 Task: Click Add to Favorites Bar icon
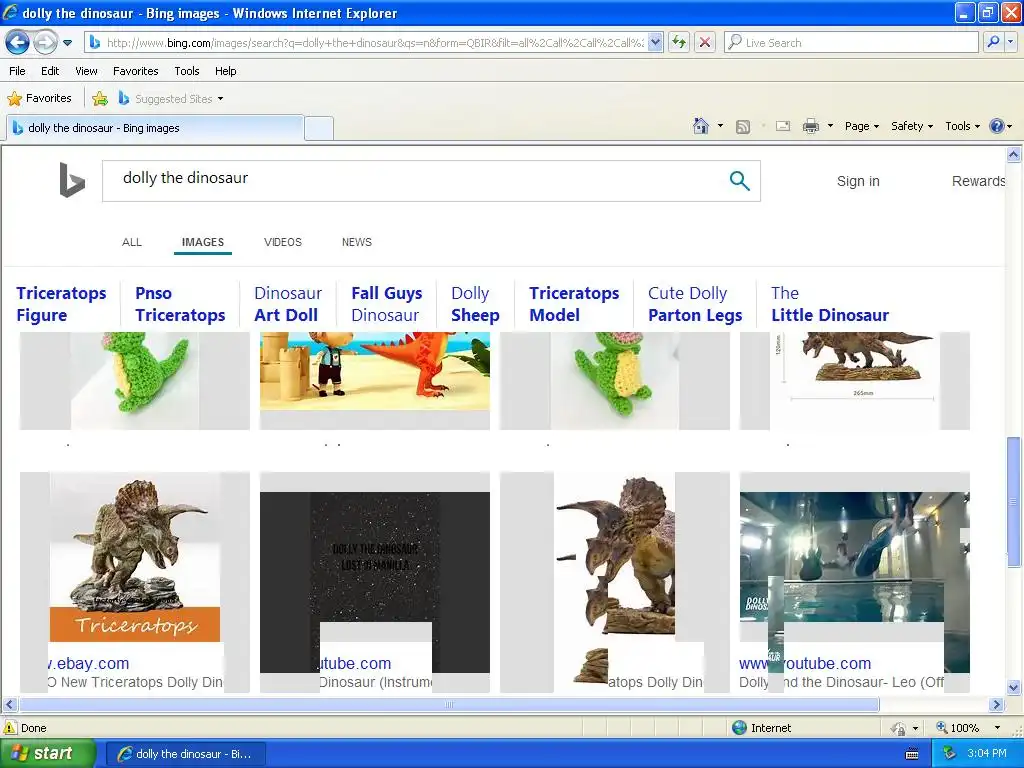click(x=100, y=99)
